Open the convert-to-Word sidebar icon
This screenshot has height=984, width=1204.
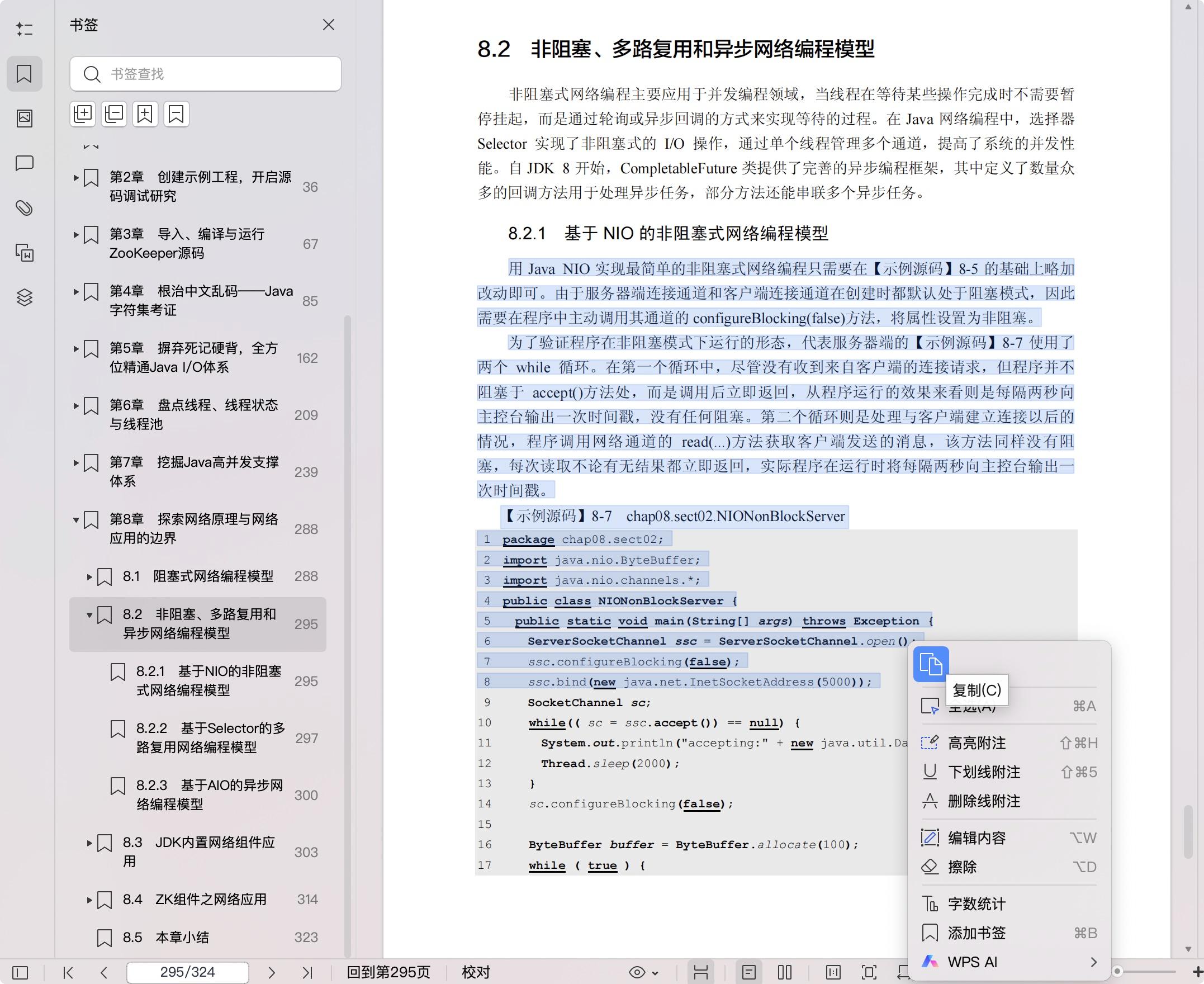(x=25, y=253)
